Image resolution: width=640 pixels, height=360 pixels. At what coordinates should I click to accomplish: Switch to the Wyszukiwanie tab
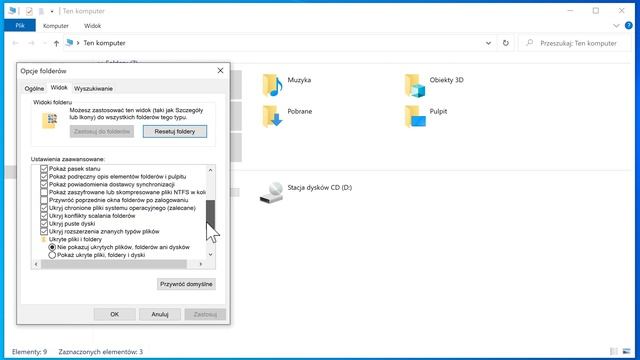click(x=93, y=89)
